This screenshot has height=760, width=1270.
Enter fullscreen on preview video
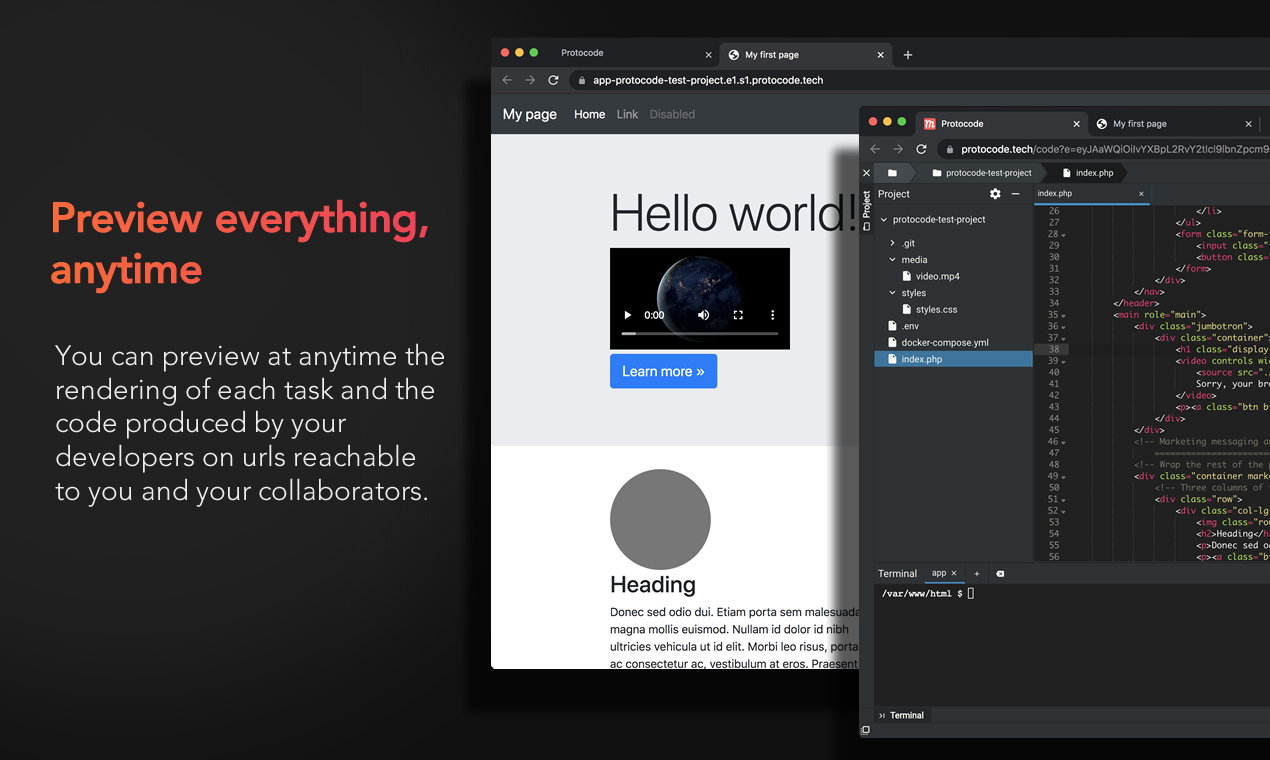738,315
